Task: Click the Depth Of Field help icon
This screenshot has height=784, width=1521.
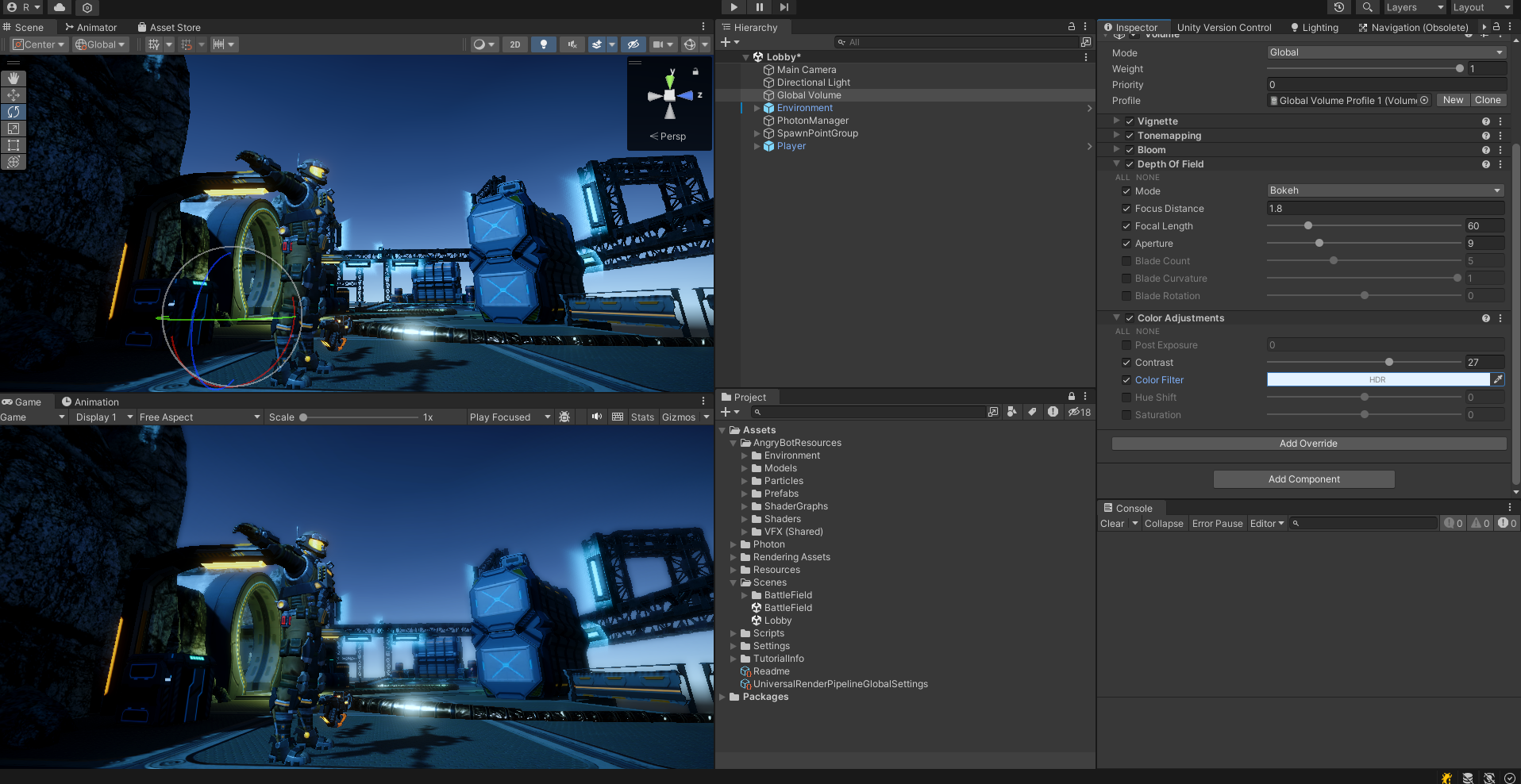Action: [x=1486, y=164]
